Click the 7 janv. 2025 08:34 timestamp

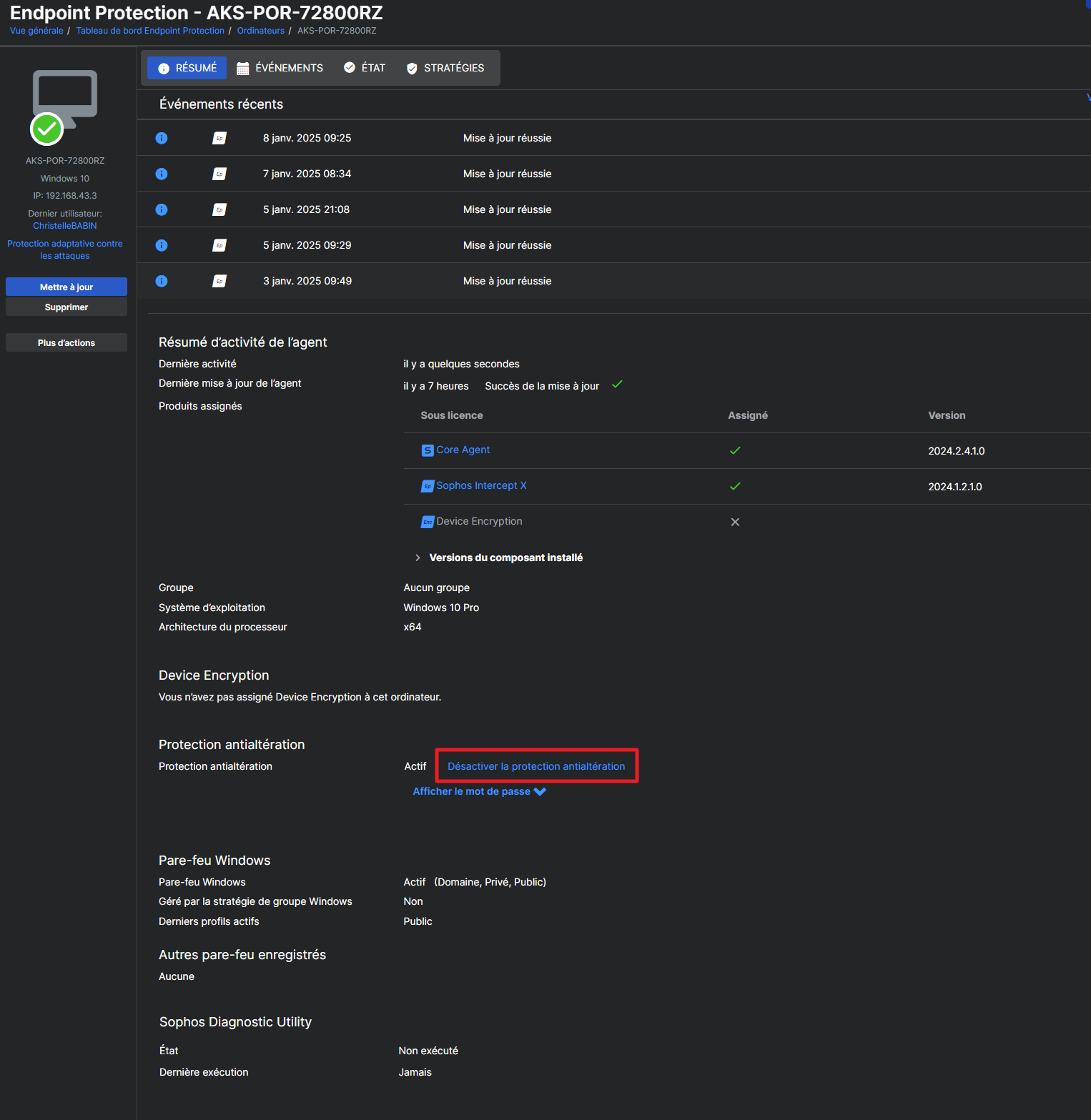(307, 174)
